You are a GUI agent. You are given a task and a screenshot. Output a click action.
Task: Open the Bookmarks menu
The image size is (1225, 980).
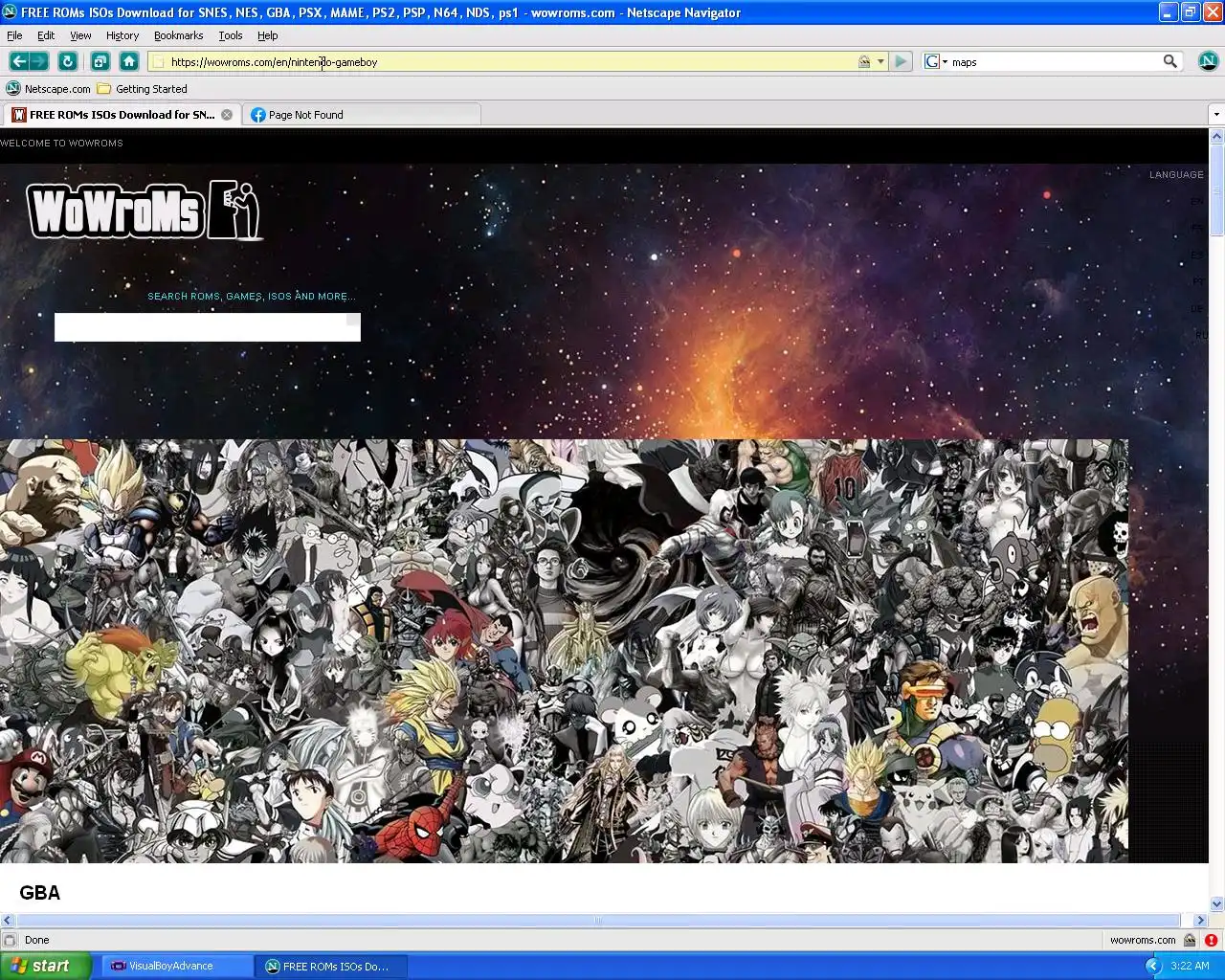tap(178, 35)
